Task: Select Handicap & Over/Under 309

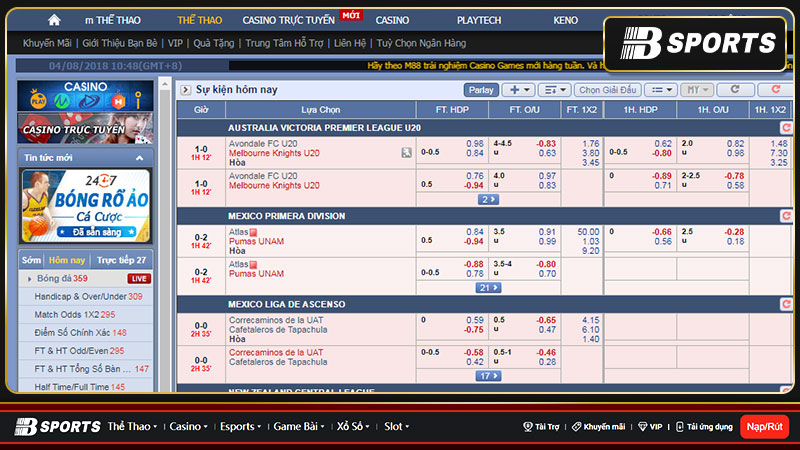Action: point(88,296)
